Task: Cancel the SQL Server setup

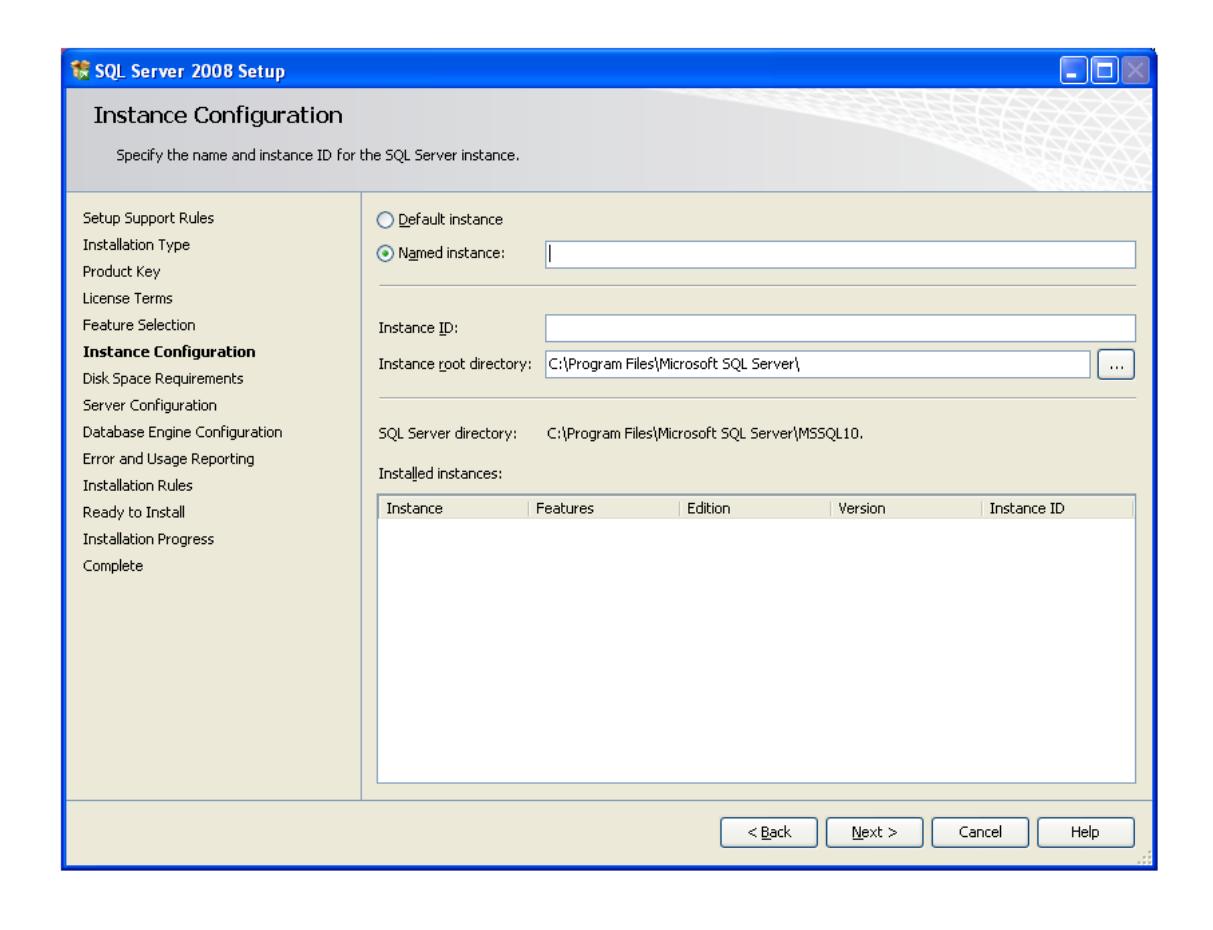Action: point(979,832)
